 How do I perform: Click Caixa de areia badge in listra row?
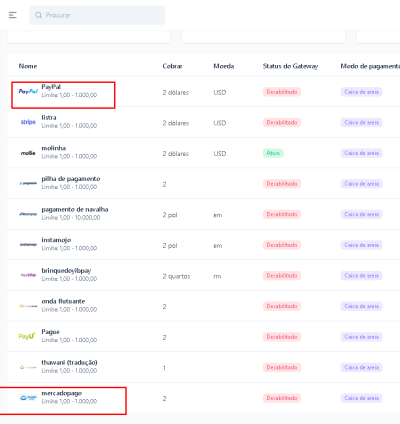(361, 122)
